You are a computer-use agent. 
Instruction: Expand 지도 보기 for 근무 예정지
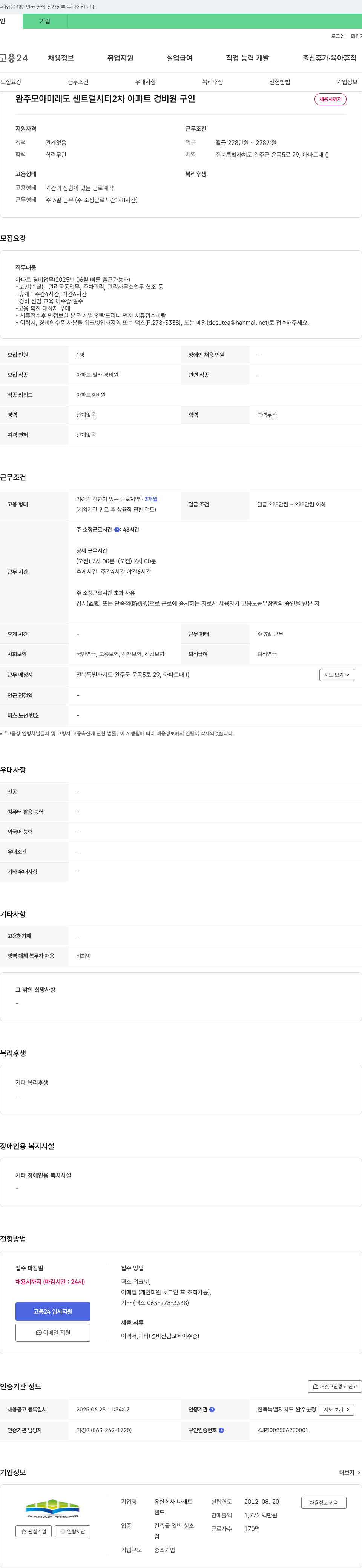336,675
